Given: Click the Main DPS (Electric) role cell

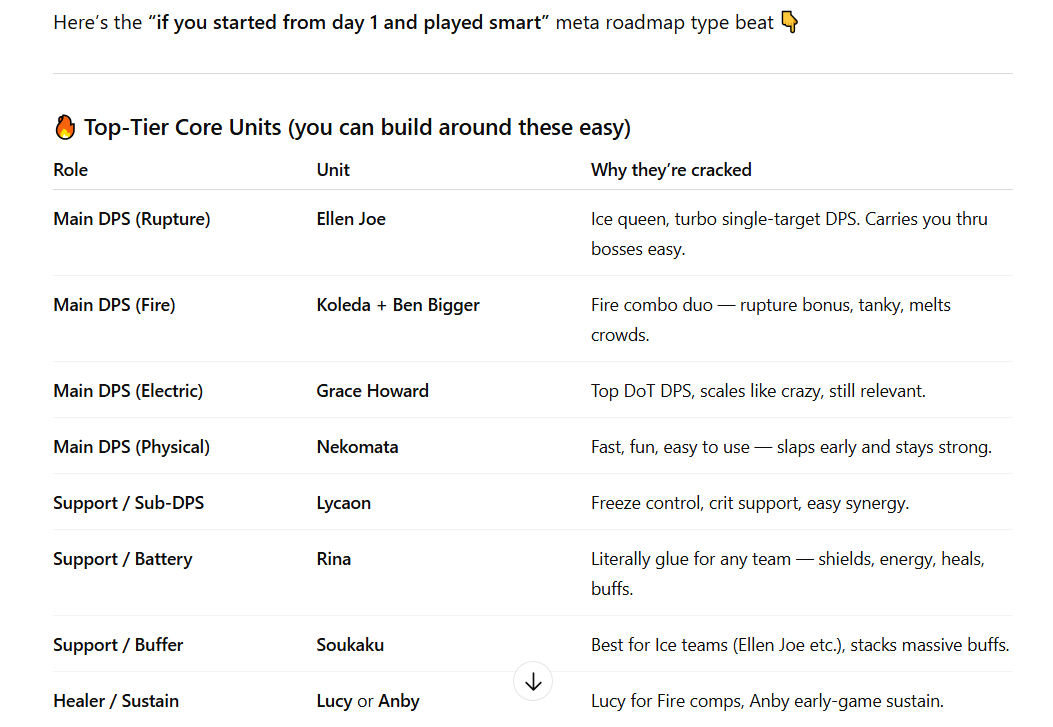Looking at the screenshot, I should pyautogui.click(x=128, y=391).
